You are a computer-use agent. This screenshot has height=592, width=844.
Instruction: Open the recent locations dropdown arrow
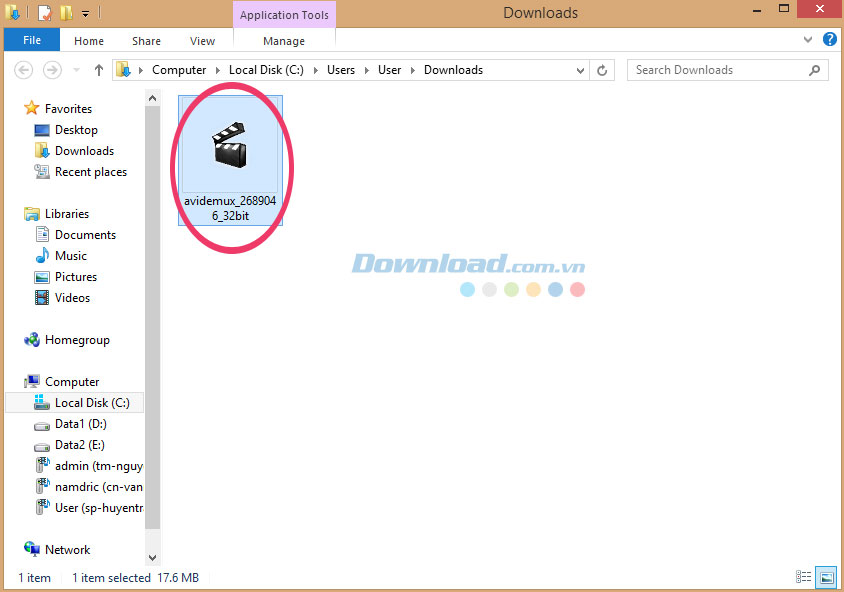click(76, 70)
